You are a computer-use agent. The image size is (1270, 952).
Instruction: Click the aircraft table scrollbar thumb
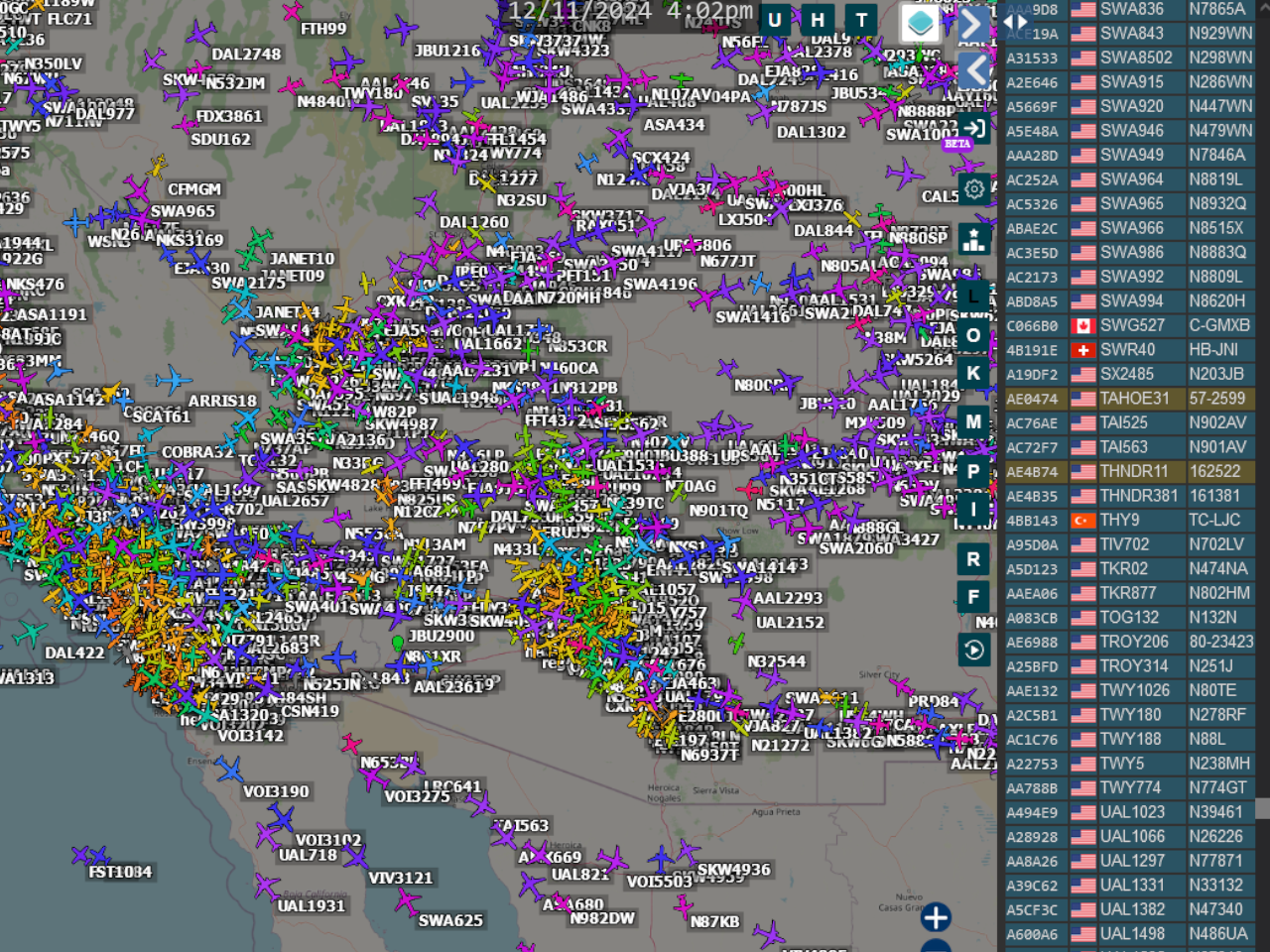tap(1262, 808)
